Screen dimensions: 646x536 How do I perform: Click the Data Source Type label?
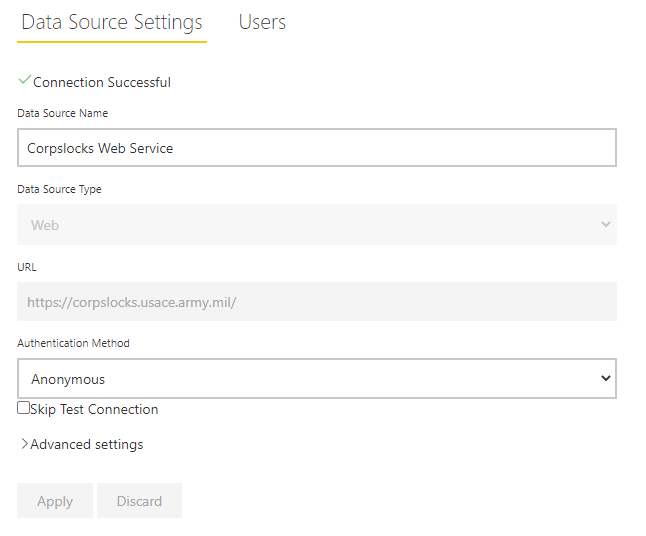[59, 189]
